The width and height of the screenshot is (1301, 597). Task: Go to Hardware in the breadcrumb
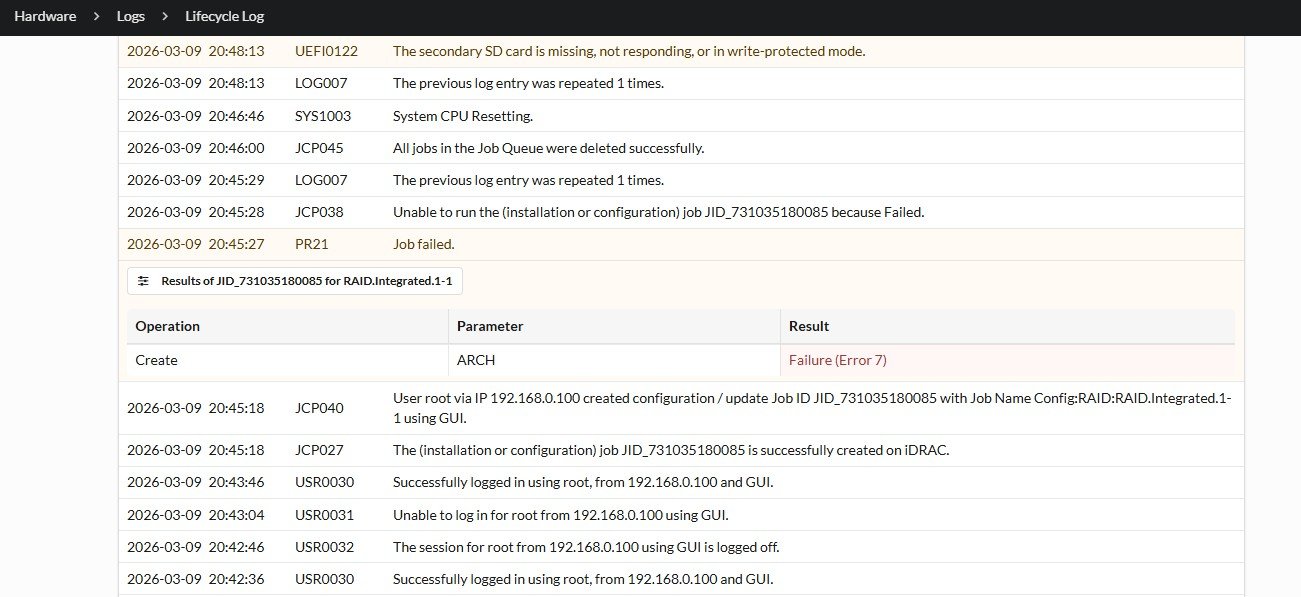coord(45,16)
